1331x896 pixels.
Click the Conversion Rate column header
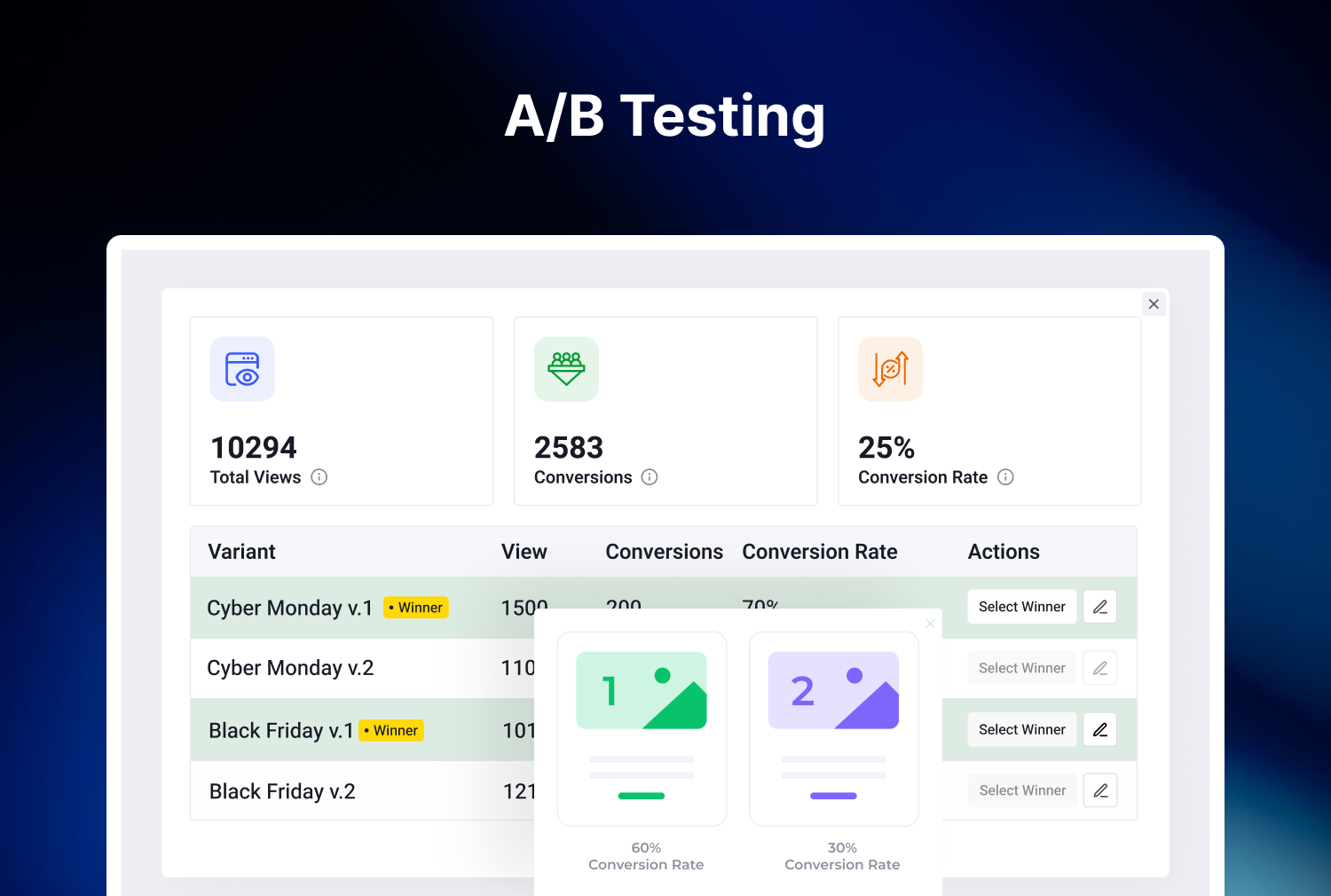(819, 551)
